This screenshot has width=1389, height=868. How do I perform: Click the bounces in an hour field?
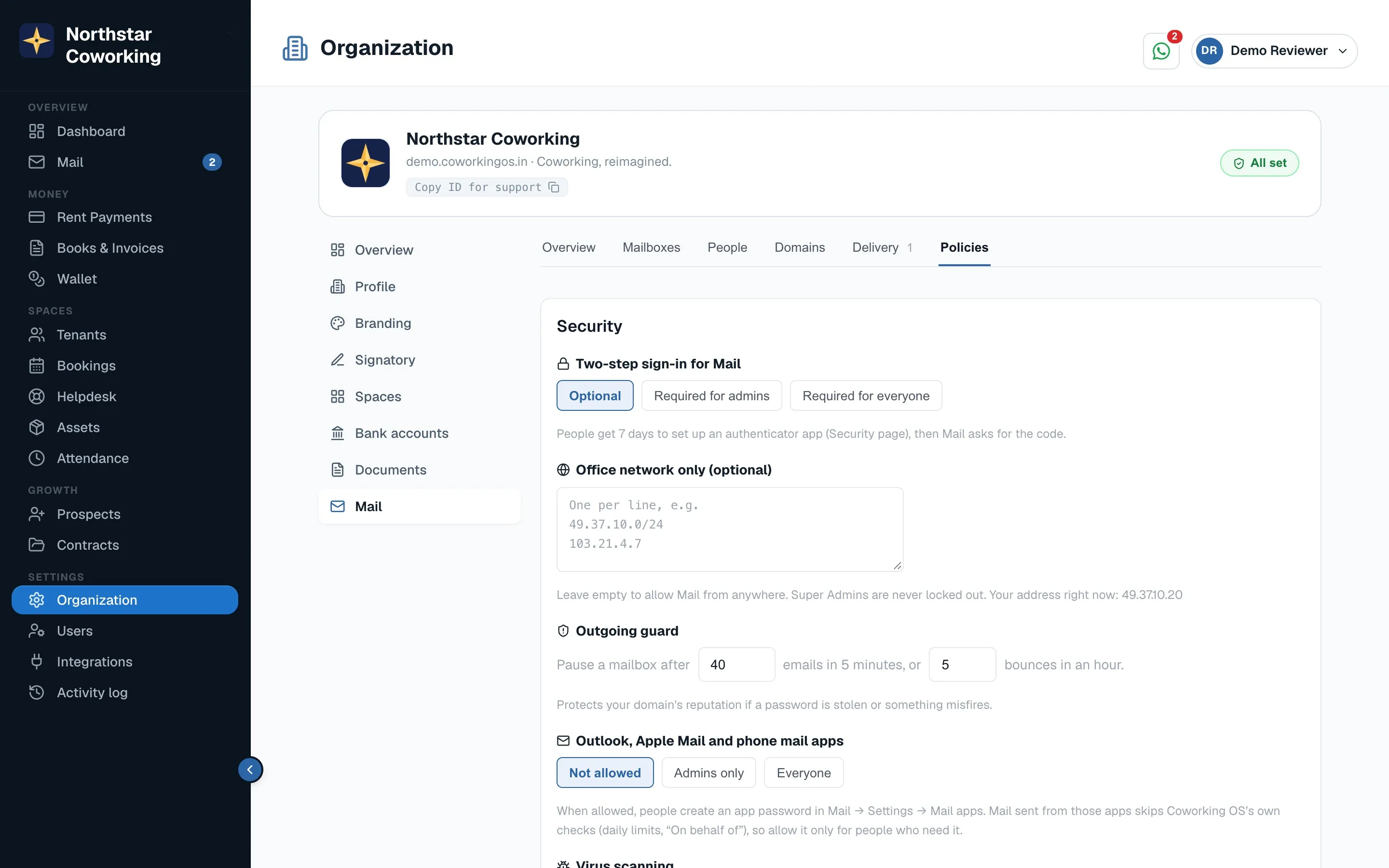962,665
